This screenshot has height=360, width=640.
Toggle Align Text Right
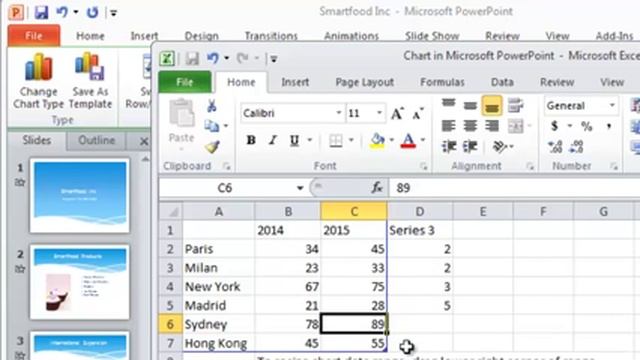(x=492, y=126)
